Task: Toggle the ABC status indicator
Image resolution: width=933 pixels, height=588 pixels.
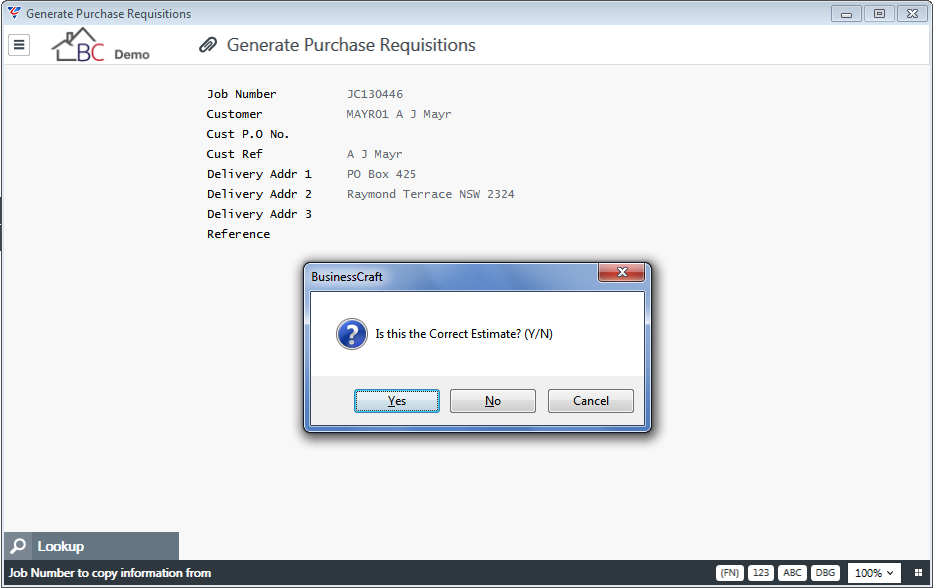Action: [x=792, y=573]
